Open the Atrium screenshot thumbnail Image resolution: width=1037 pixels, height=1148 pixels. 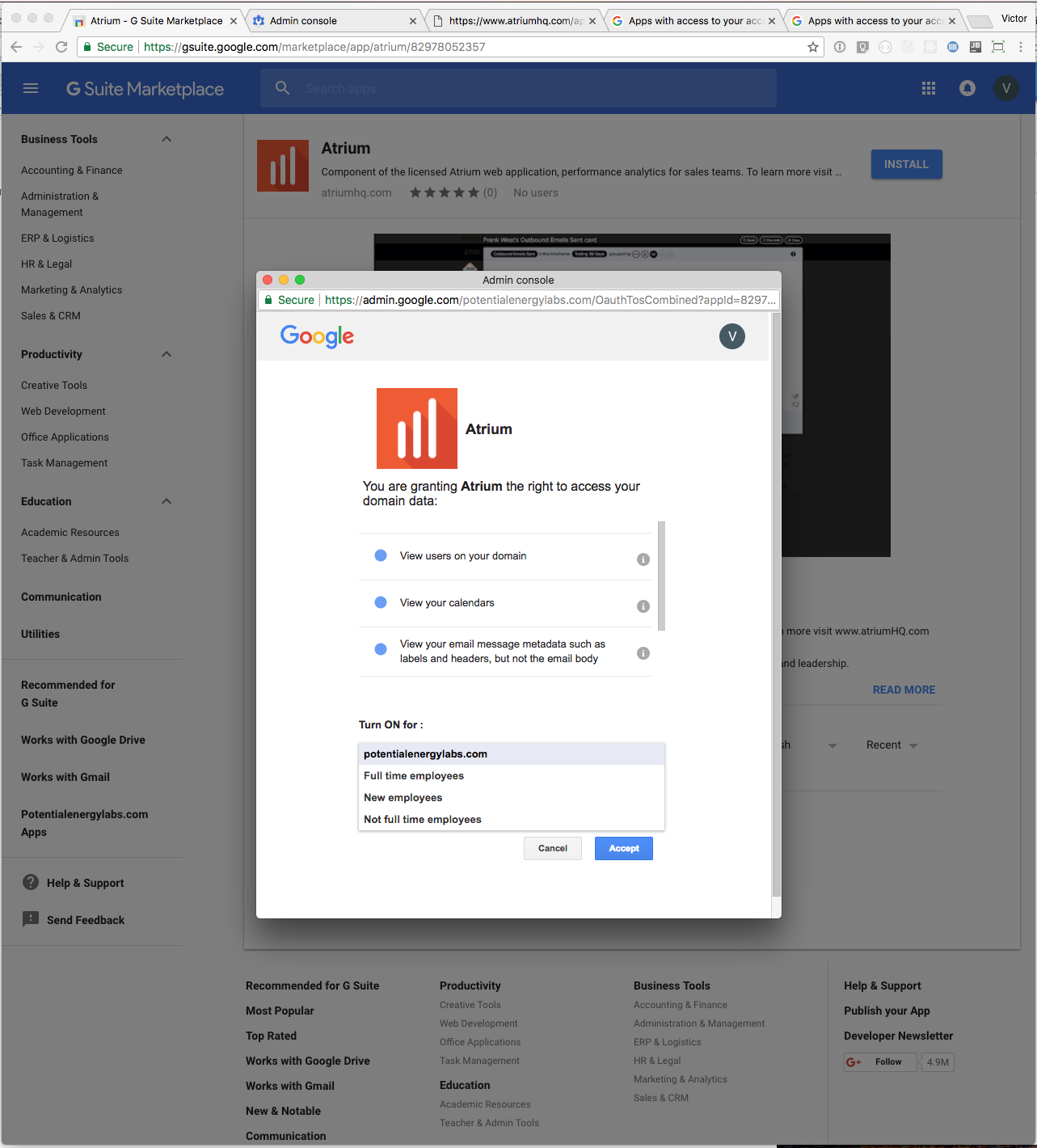pos(632,395)
